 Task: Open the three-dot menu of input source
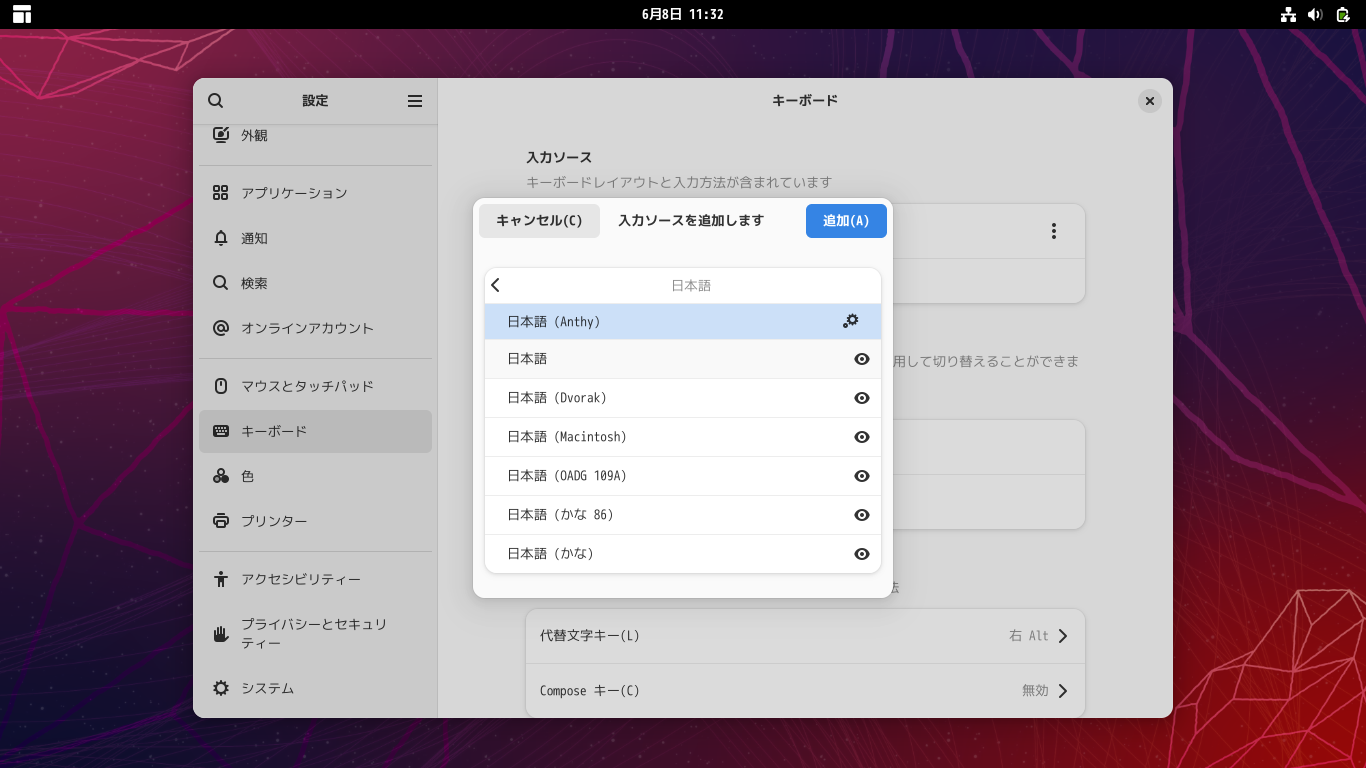pyautogui.click(x=1053, y=231)
